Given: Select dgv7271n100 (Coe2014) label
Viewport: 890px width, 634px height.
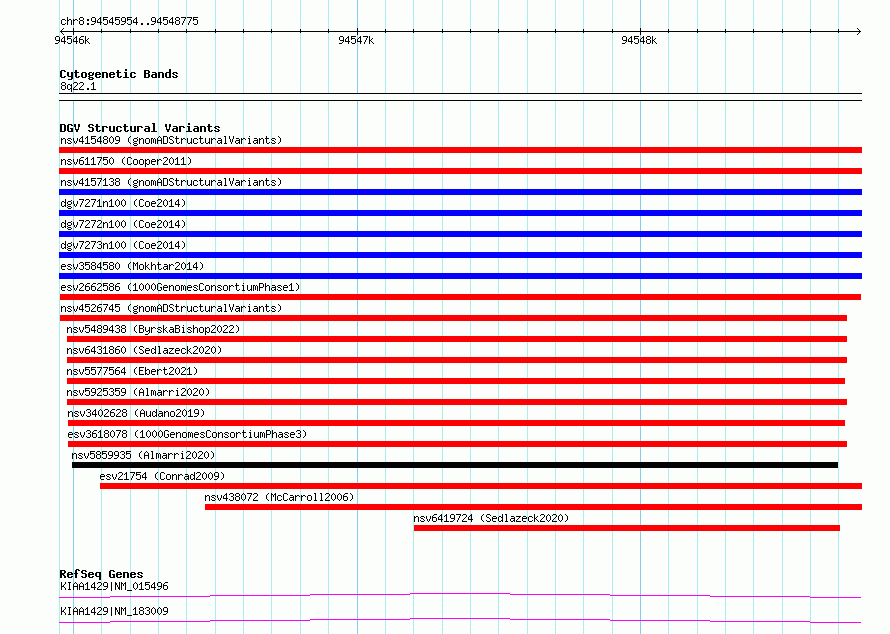Looking at the screenshot, I should [x=123, y=203].
